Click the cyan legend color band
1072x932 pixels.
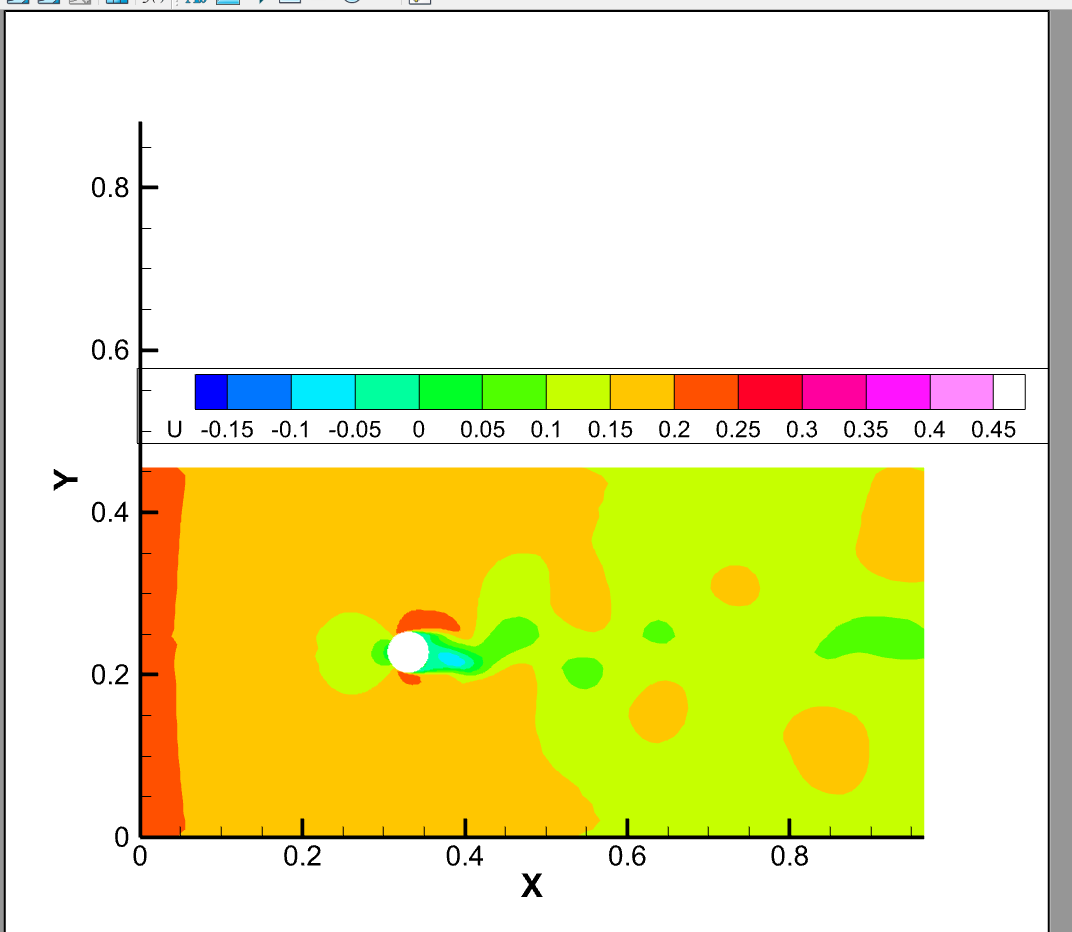[x=323, y=392]
